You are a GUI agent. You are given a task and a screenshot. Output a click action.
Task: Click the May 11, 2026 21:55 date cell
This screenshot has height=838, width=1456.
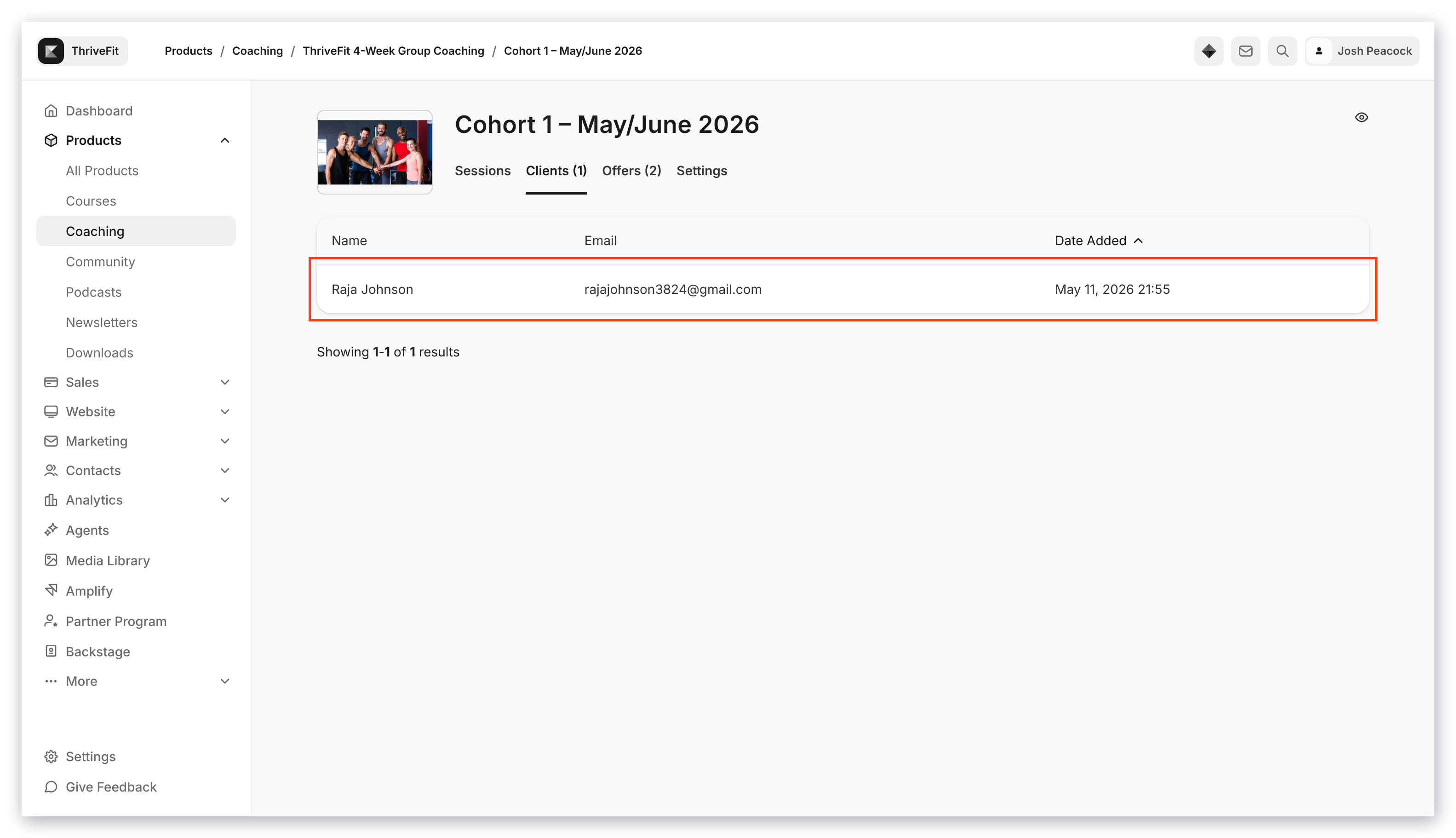pos(1112,289)
